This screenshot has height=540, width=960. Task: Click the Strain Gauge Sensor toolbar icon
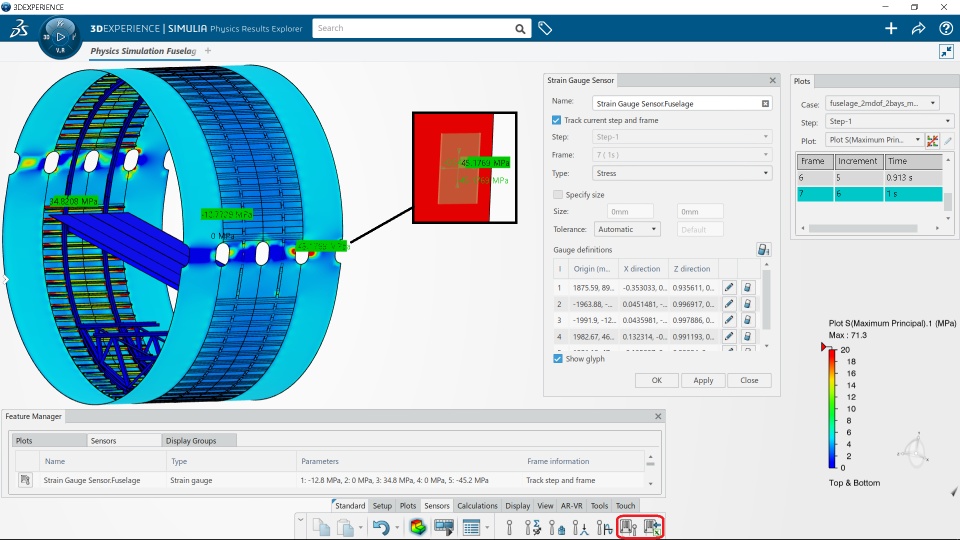pyautogui.click(x=628, y=527)
